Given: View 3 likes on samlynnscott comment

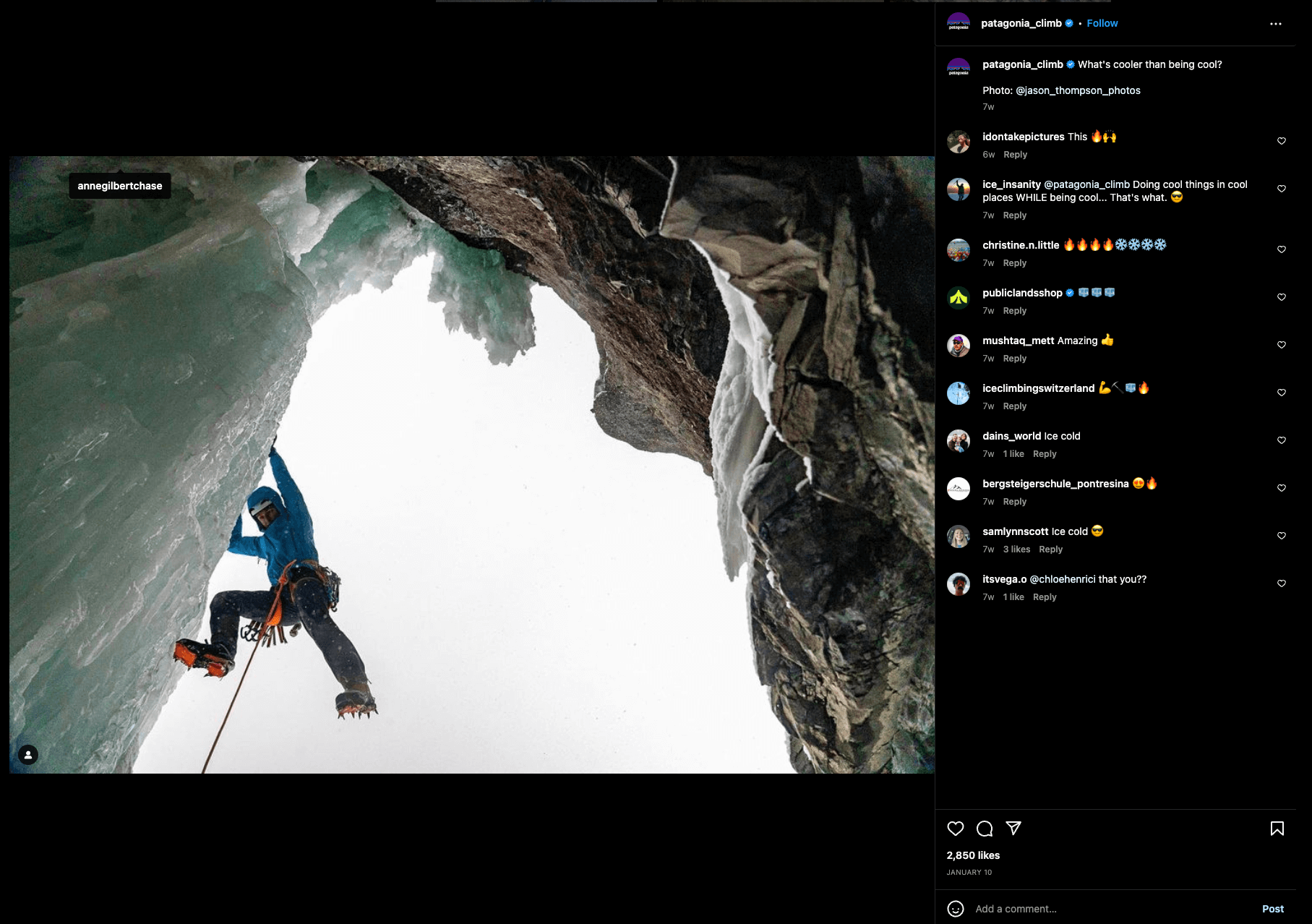Looking at the screenshot, I should pos(1016,549).
